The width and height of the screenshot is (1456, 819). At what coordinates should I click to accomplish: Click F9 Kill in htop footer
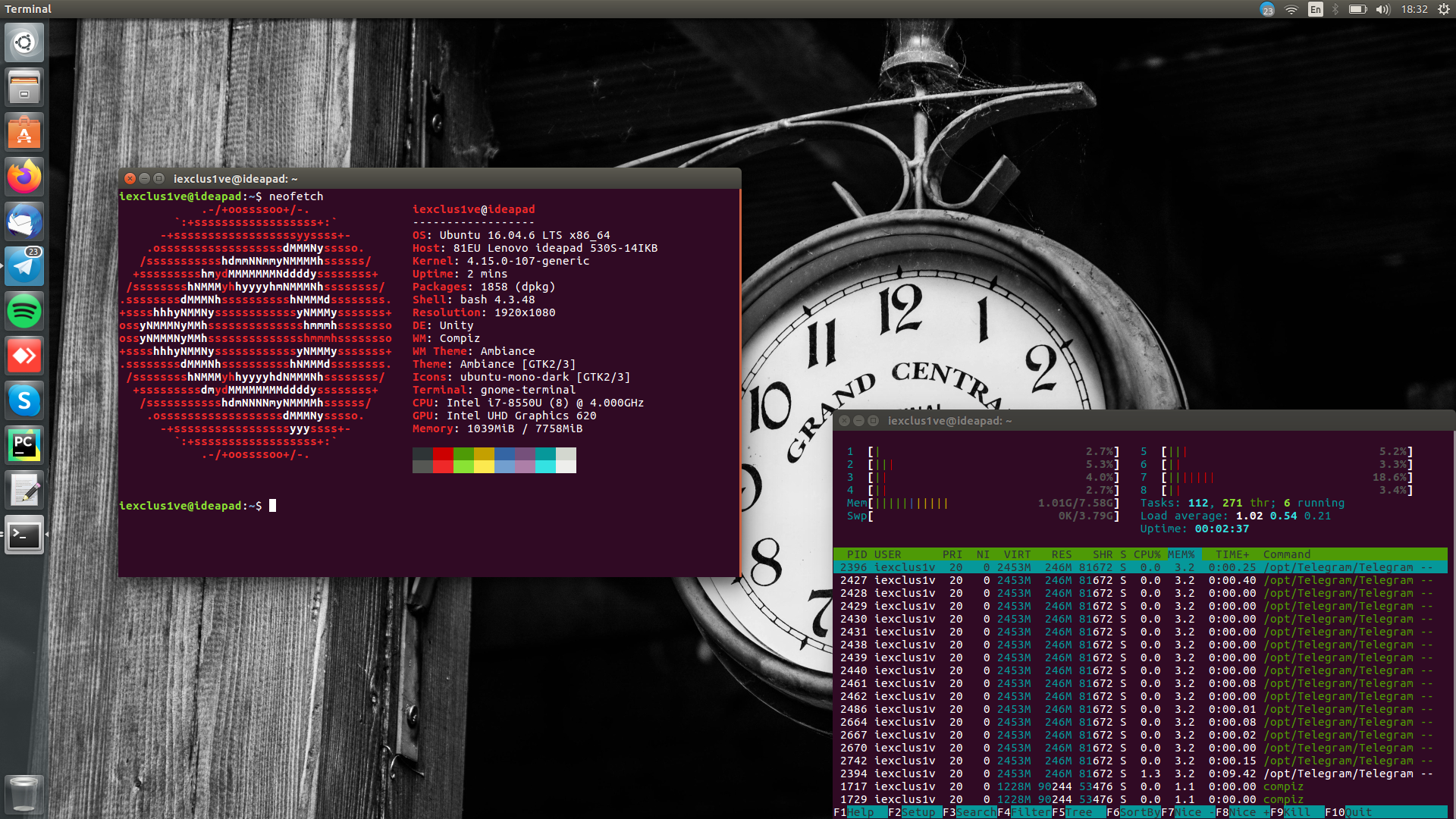pyautogui.click(x=1297, y=812)
